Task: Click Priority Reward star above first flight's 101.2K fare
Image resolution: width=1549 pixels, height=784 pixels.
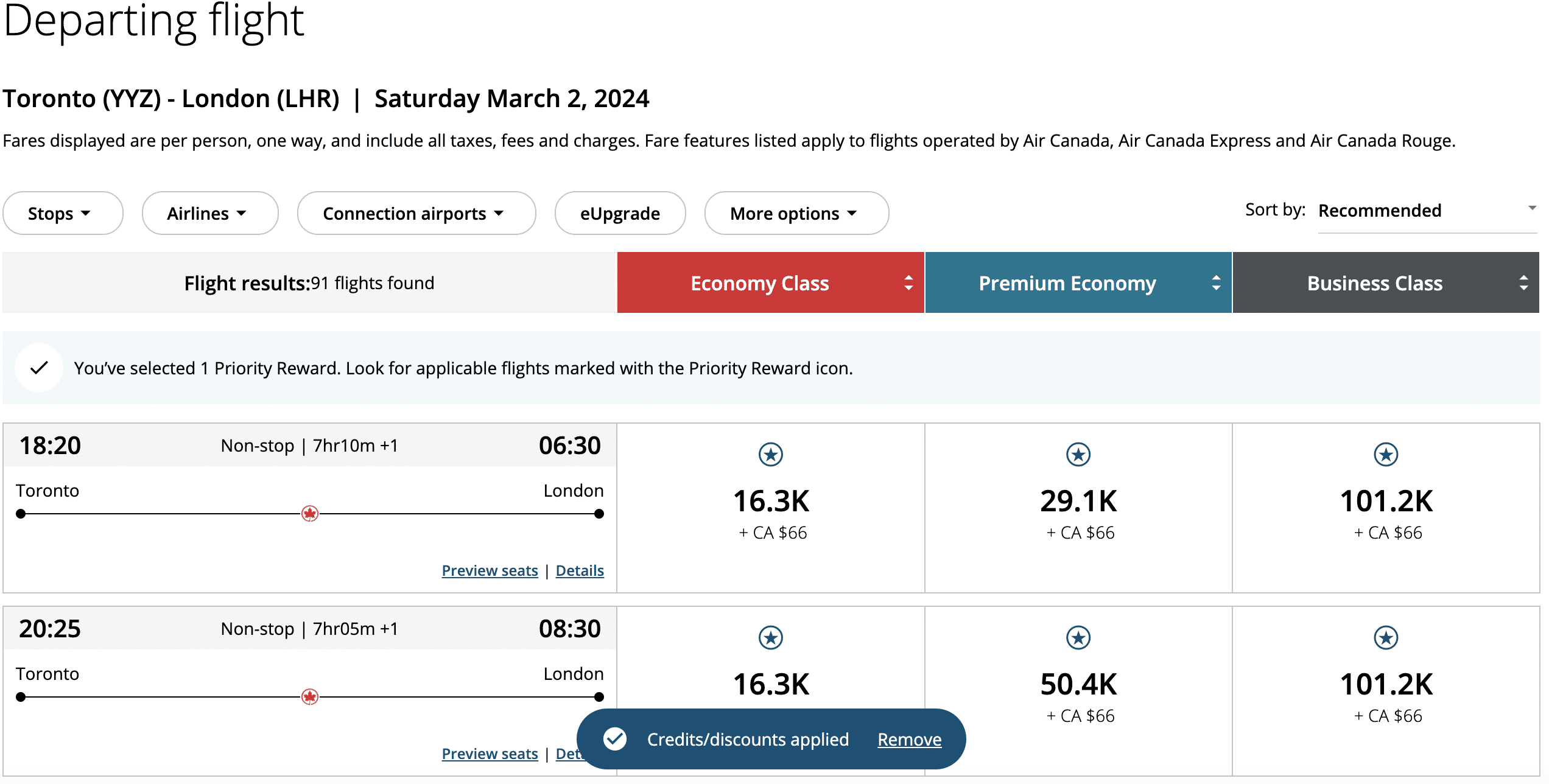Action: 1385,455
